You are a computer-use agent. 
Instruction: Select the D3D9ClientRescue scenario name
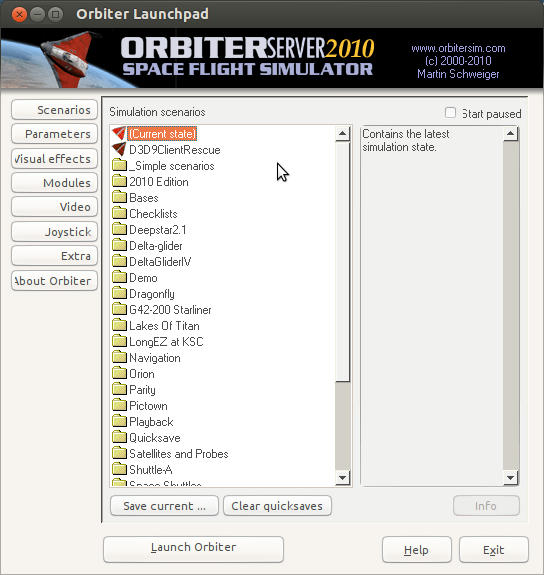(x=175, y=150)
